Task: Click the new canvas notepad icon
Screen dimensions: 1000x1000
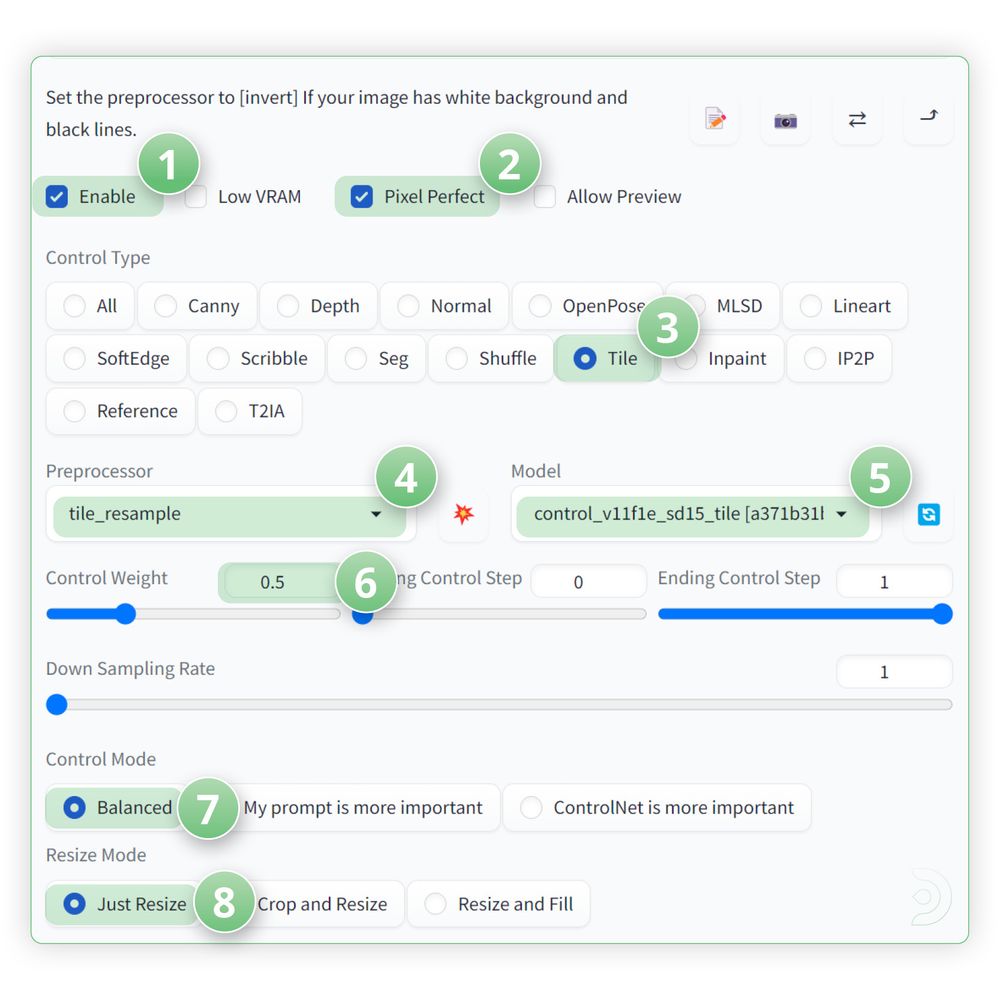Action: click(715, 120)
